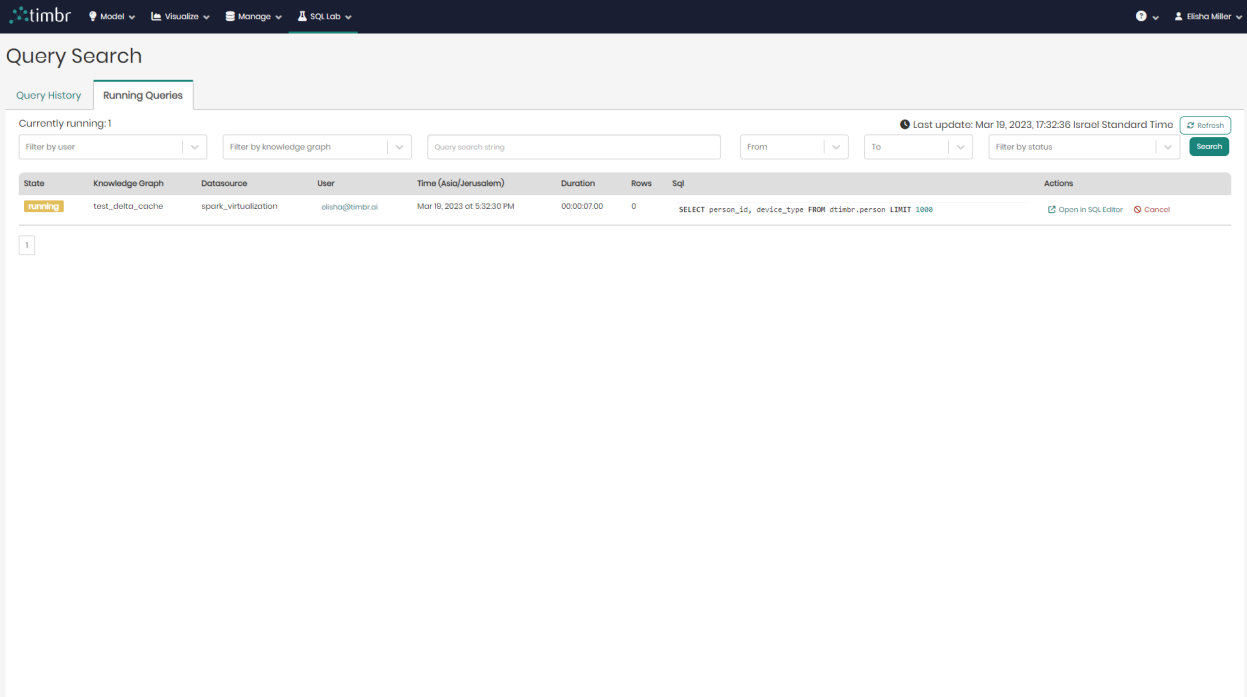Click the Manage gear icon

coord(230,15)
